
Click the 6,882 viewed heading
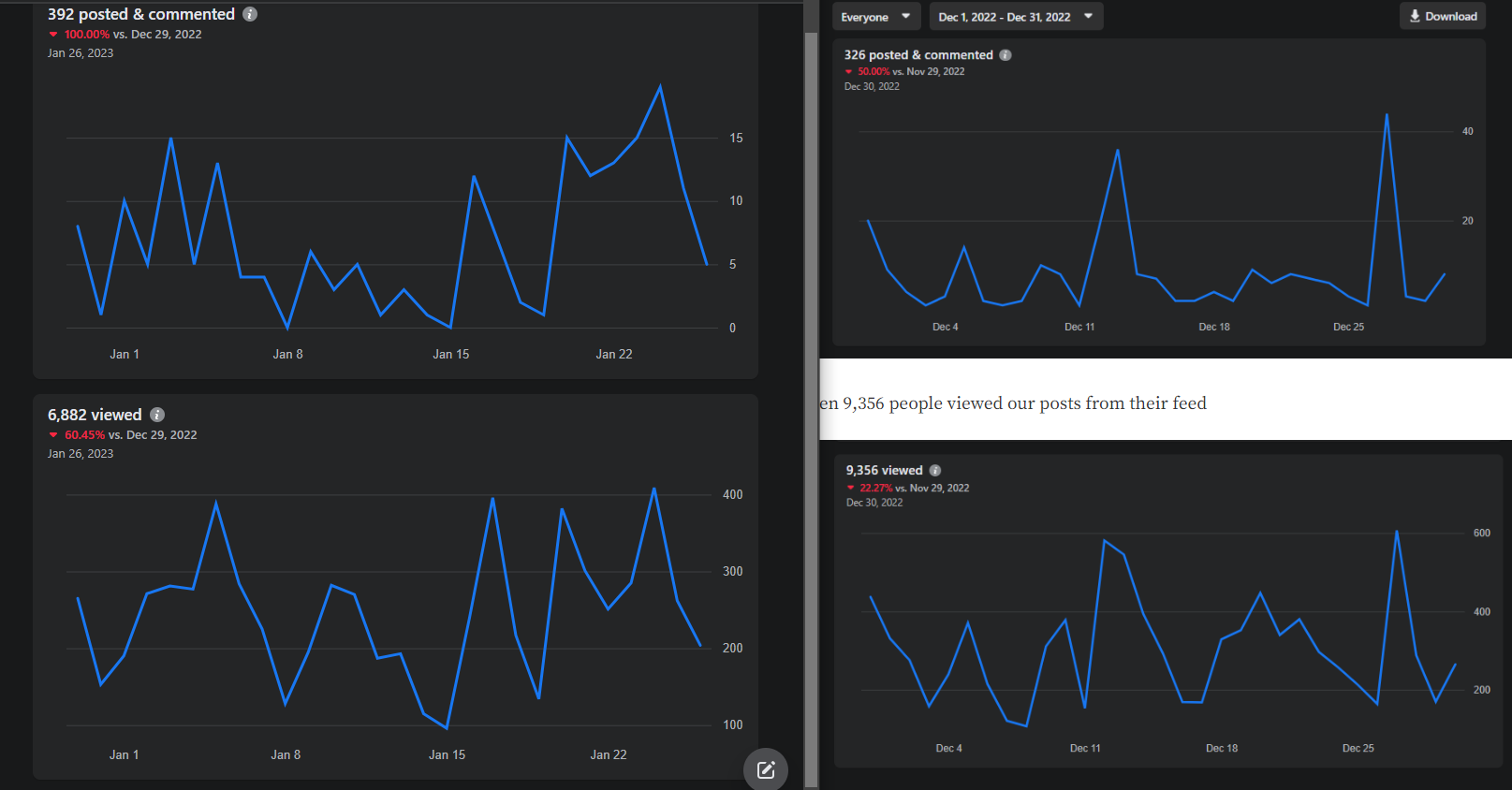click(95, 415)
